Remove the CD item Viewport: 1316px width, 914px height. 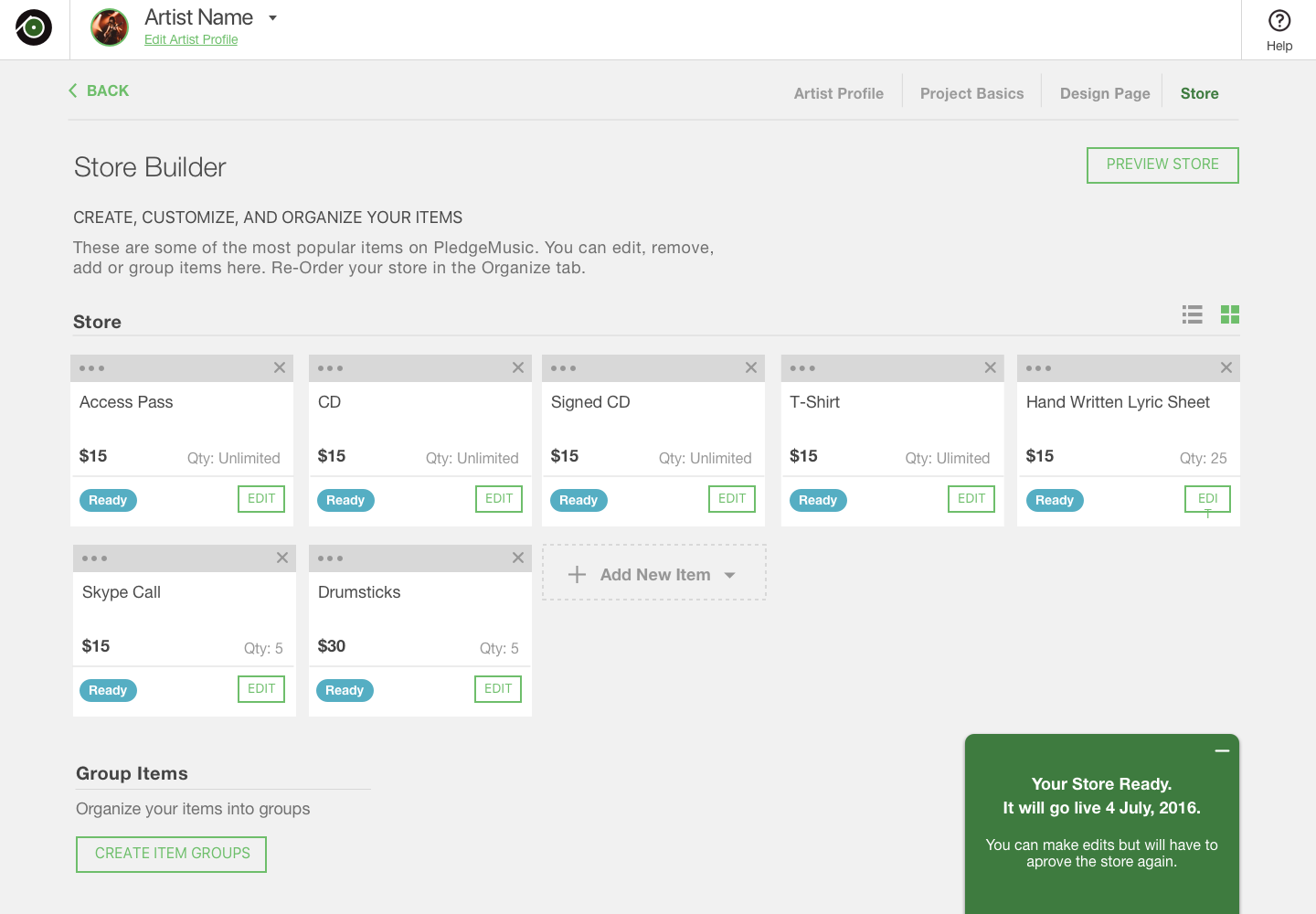click(x=518, y=367)
